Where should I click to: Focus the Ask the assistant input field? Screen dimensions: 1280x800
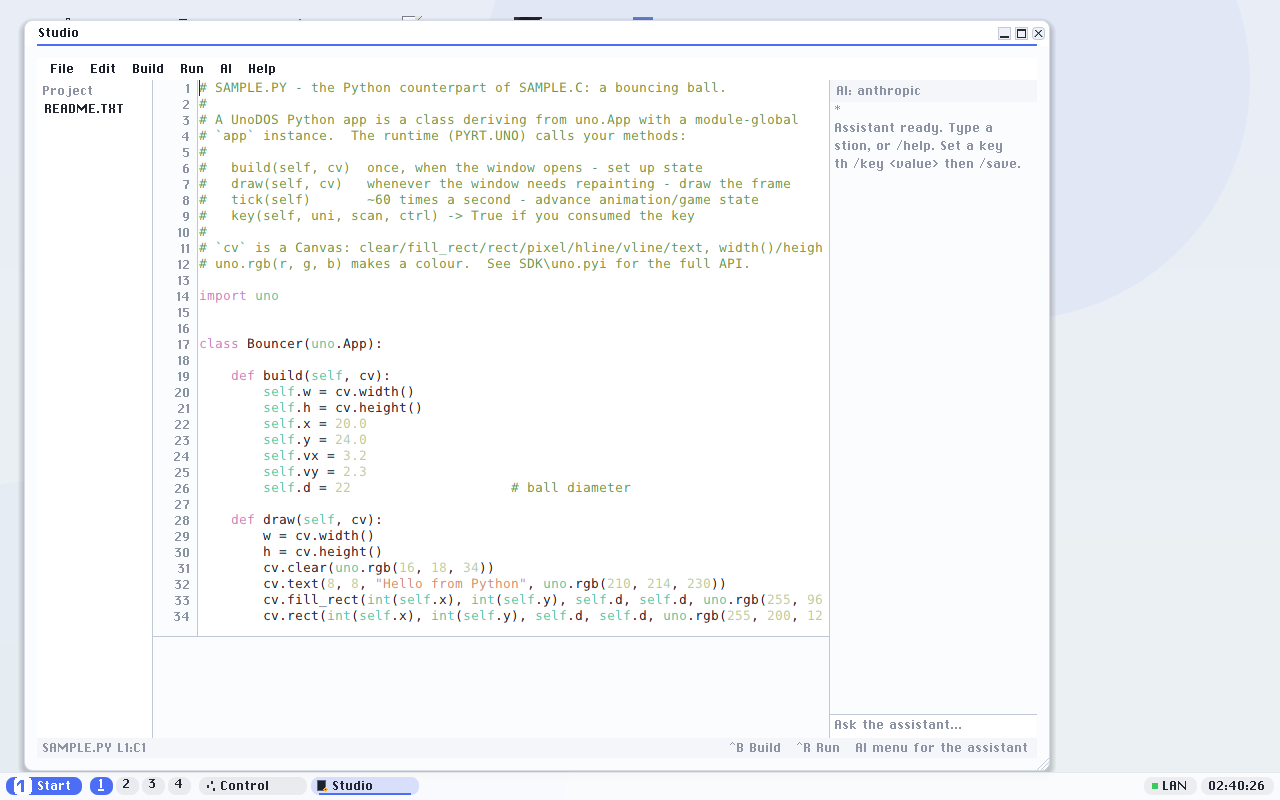tap(933, 725)
